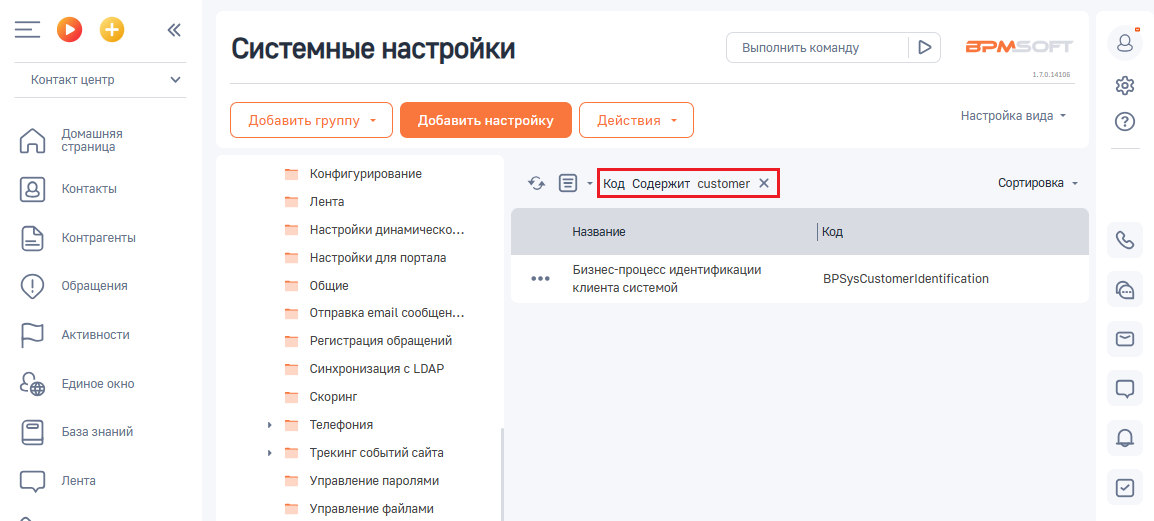Click the home icon for Домашняя страница

(32, 141)
